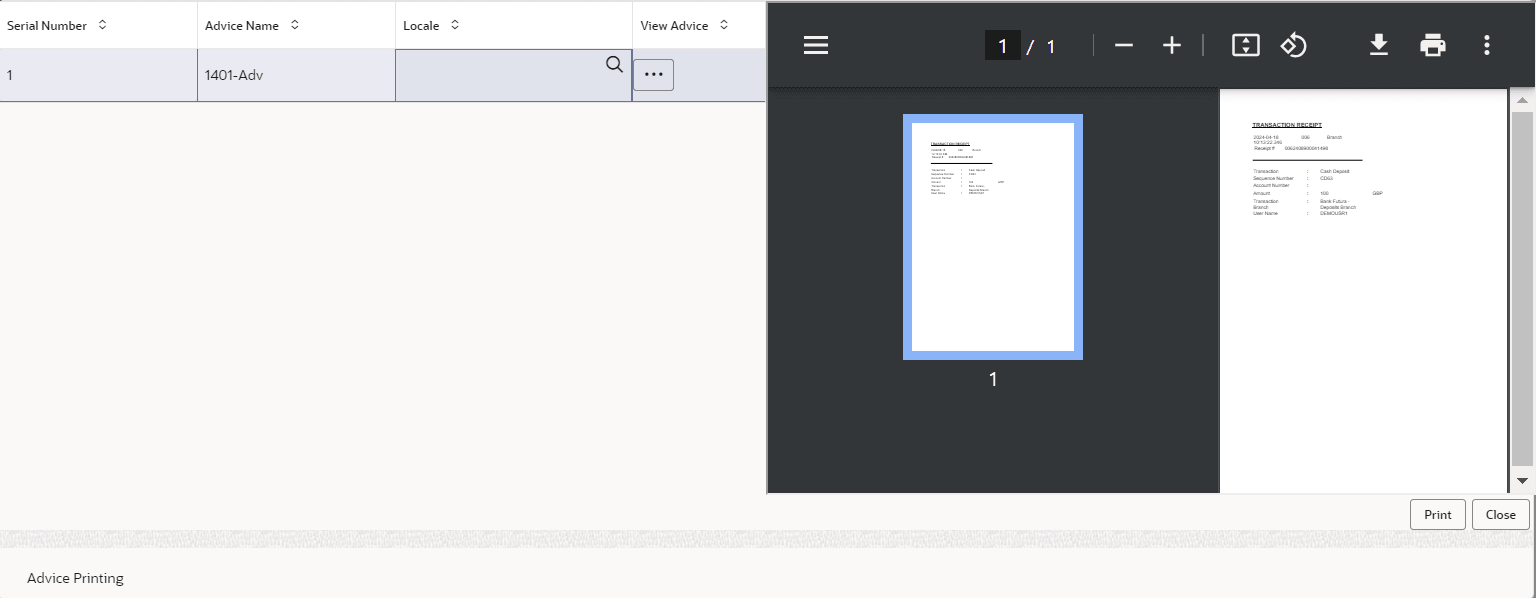This screenshot has width=1536, height=598.
Task: Sort by Advice Name column arrows
Action: click(294, 25)
